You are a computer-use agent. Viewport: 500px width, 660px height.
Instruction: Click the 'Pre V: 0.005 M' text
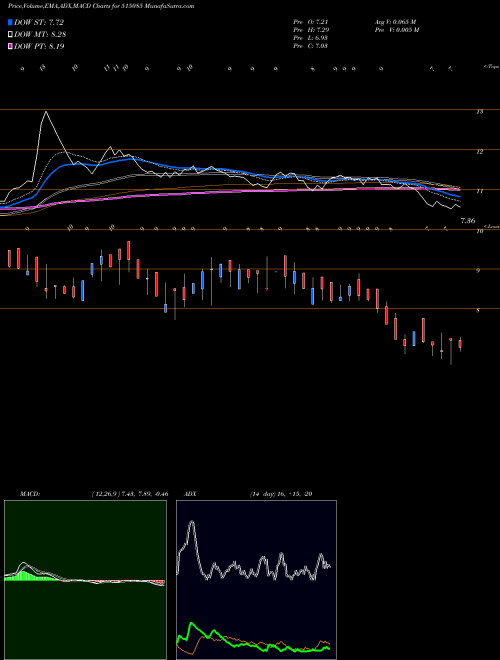tap(396, 30)
